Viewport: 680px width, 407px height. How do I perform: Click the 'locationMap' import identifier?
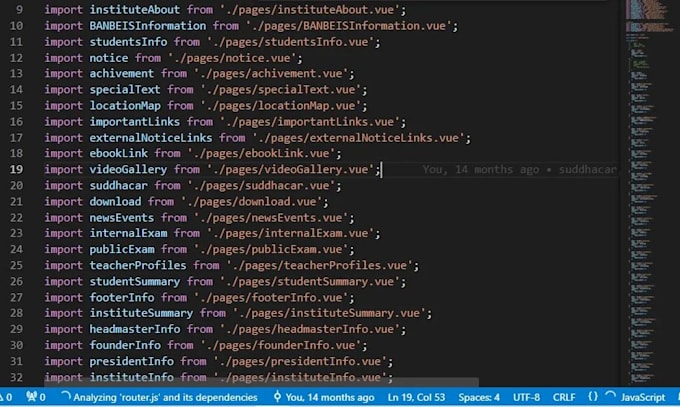coord(125,105)
